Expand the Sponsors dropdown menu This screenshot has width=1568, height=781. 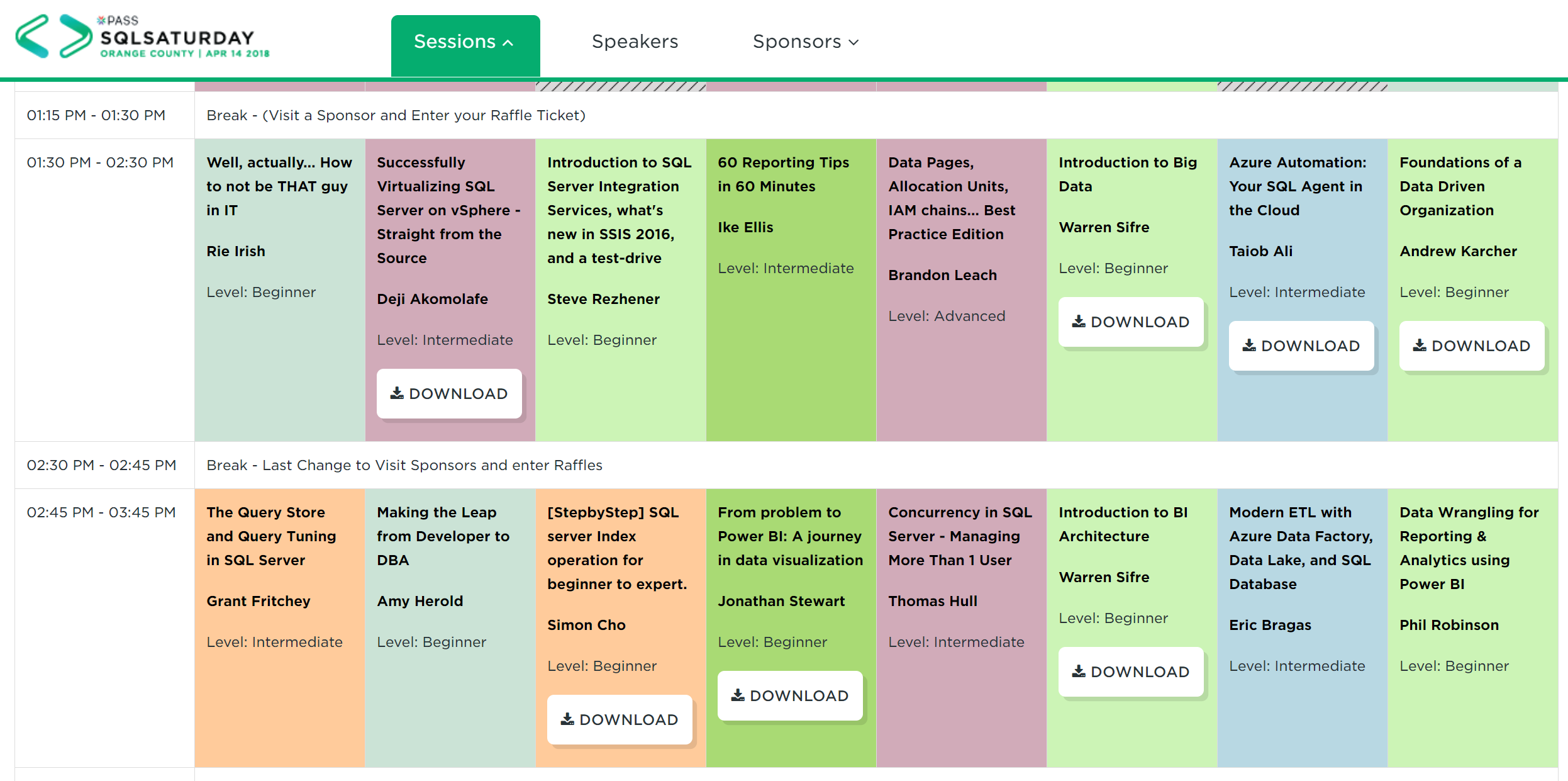(805, 42)
